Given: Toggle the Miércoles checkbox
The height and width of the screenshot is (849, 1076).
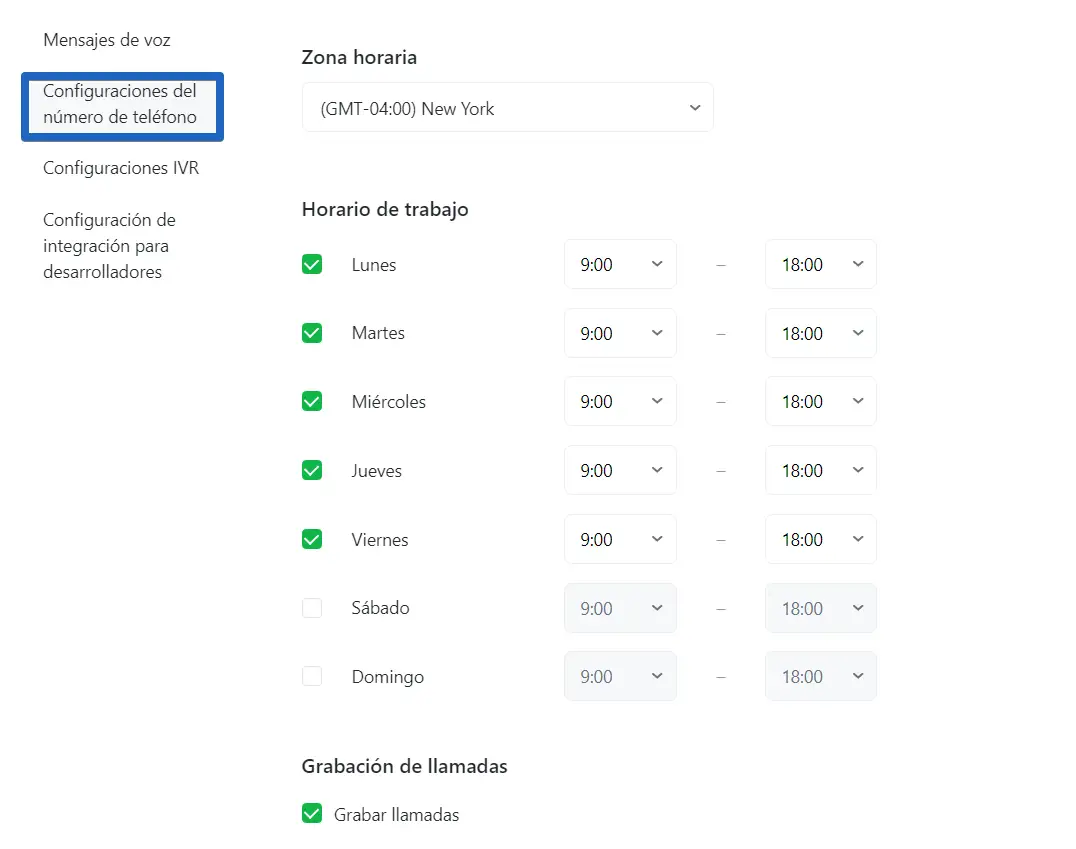Looking at the screenshot, I should click(x=312, y=402).
